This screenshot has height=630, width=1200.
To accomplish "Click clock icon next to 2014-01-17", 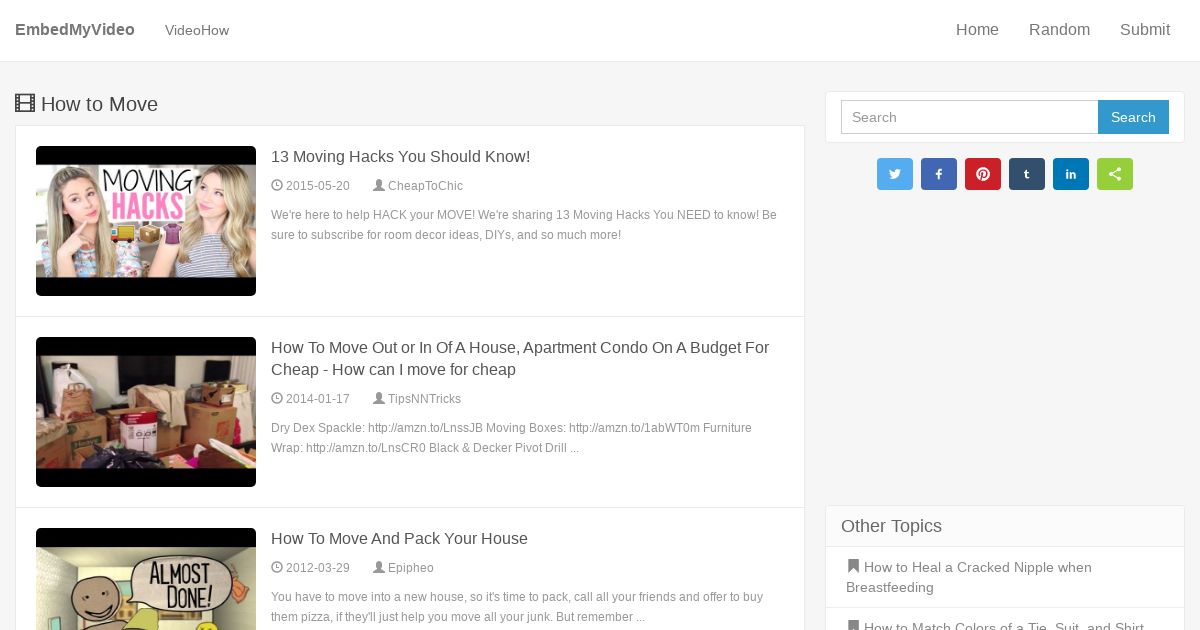I will 277,398.
